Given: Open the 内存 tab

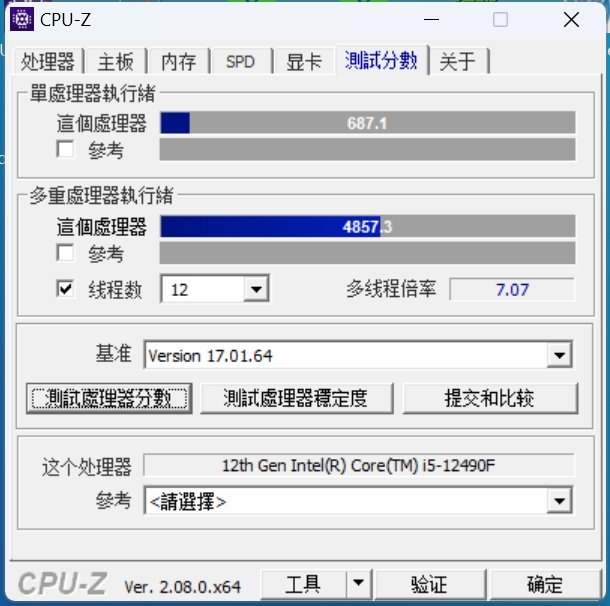Looking at the screenshot, I should pos(179,61).
